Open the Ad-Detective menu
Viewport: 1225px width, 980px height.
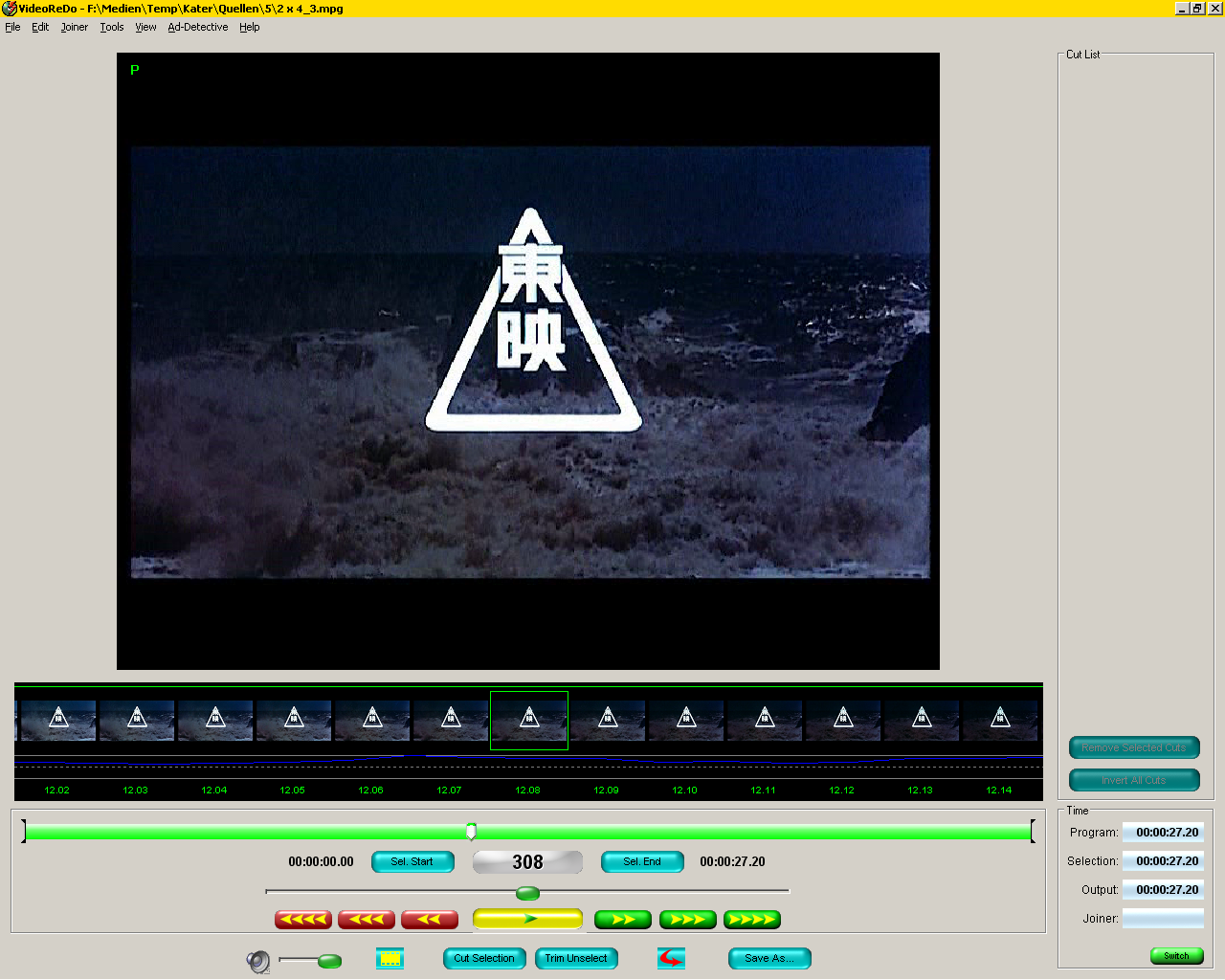(x=198, y=27)
